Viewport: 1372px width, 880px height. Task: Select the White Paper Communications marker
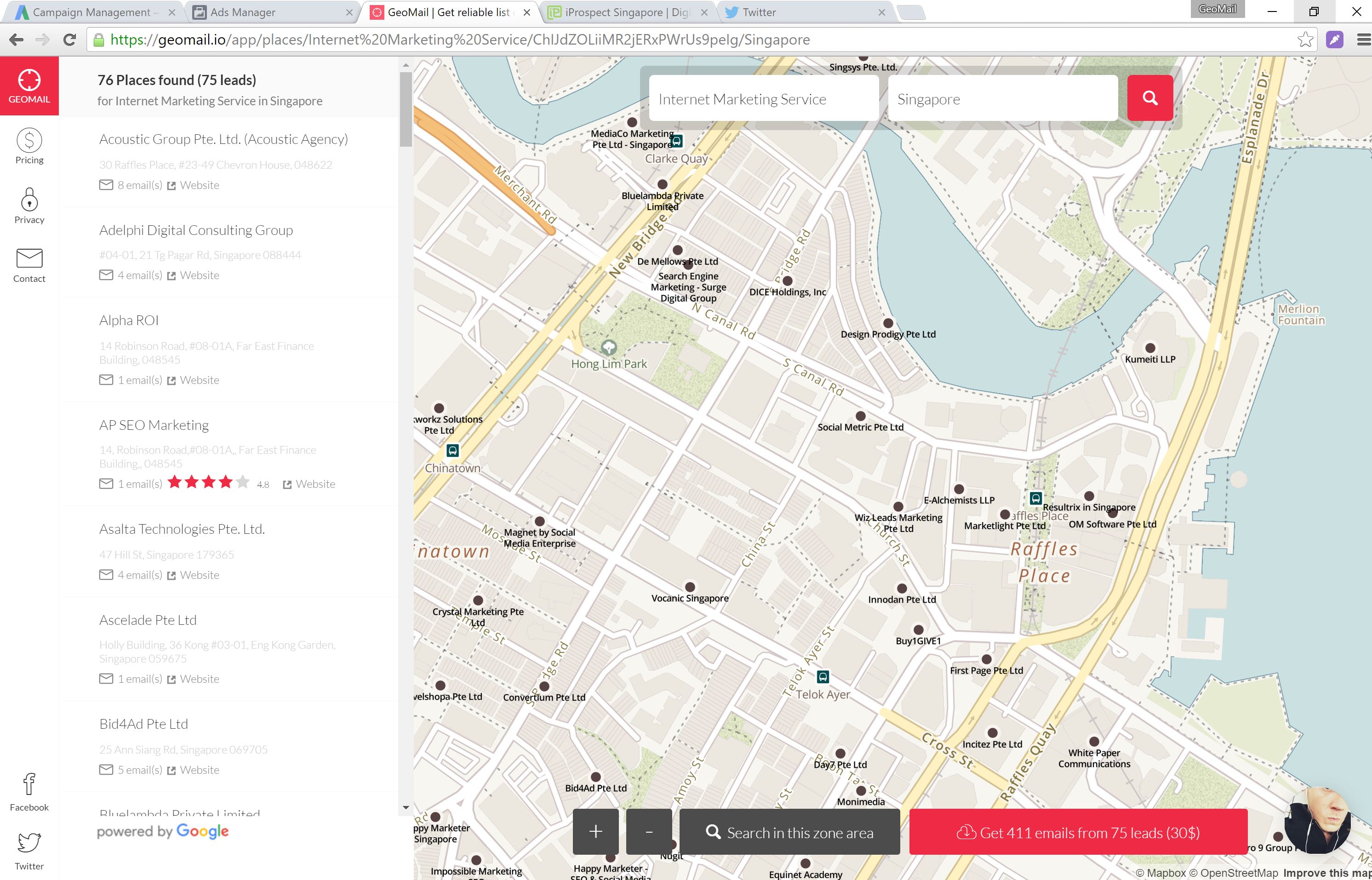[x=1094, y=742]
